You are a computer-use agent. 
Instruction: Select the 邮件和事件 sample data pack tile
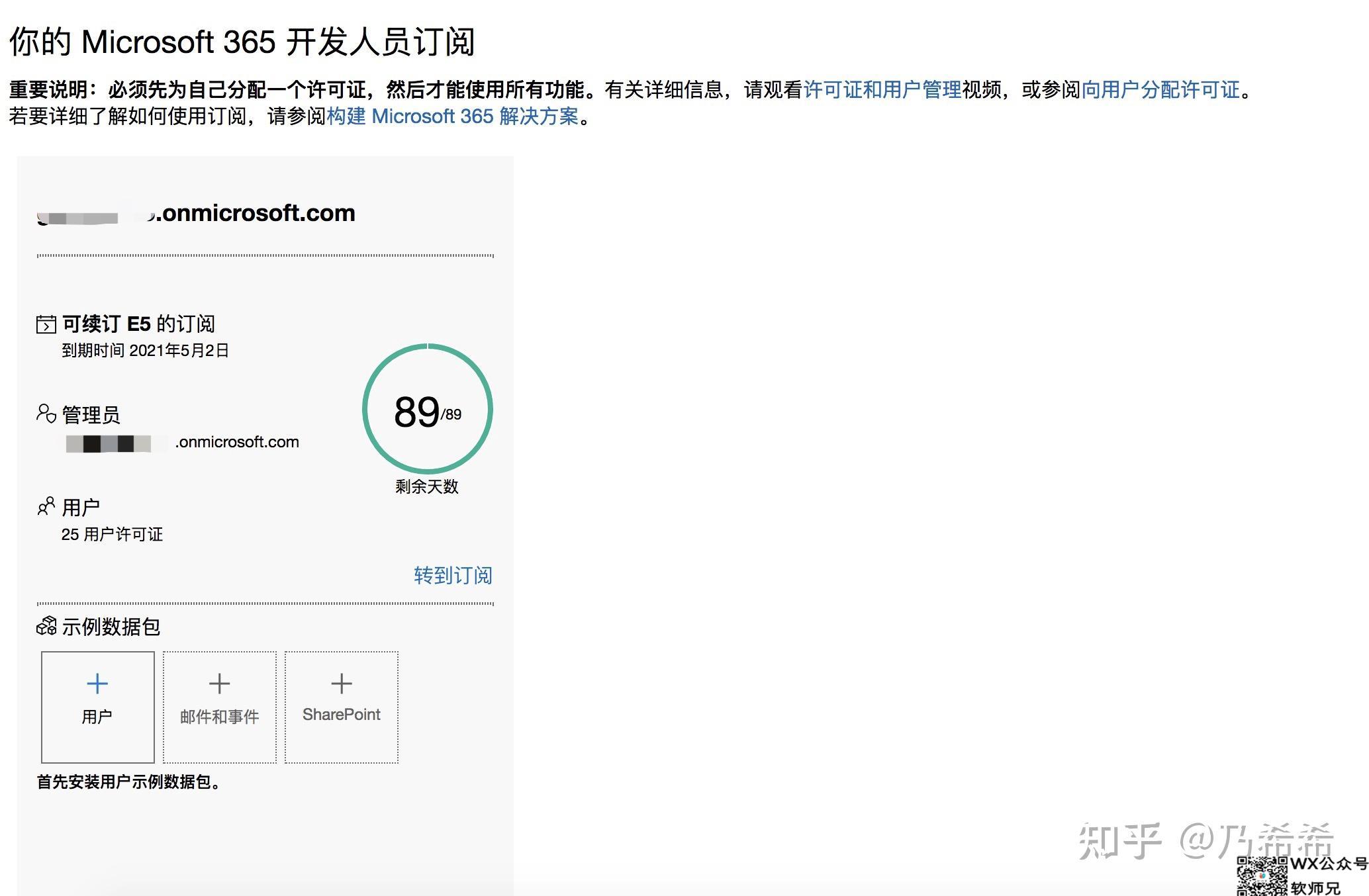tap(220, 707)
